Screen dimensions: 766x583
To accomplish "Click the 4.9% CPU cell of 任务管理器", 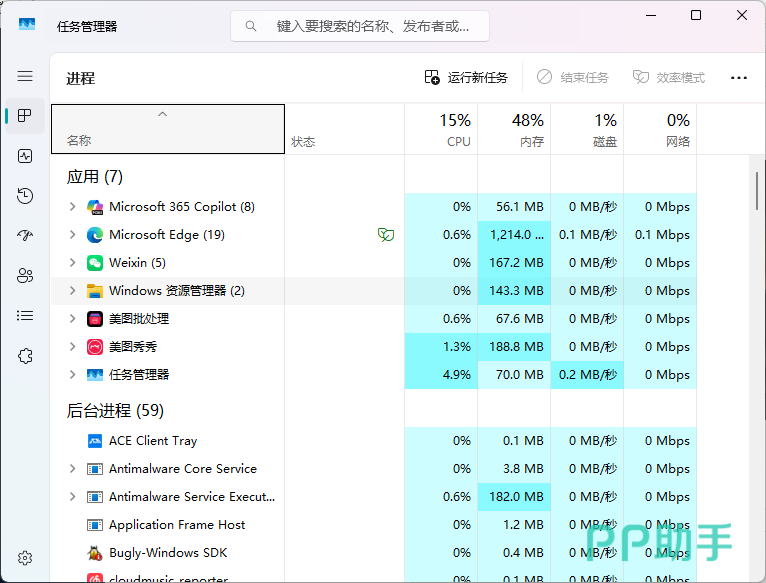I will (x=441, y=375).
